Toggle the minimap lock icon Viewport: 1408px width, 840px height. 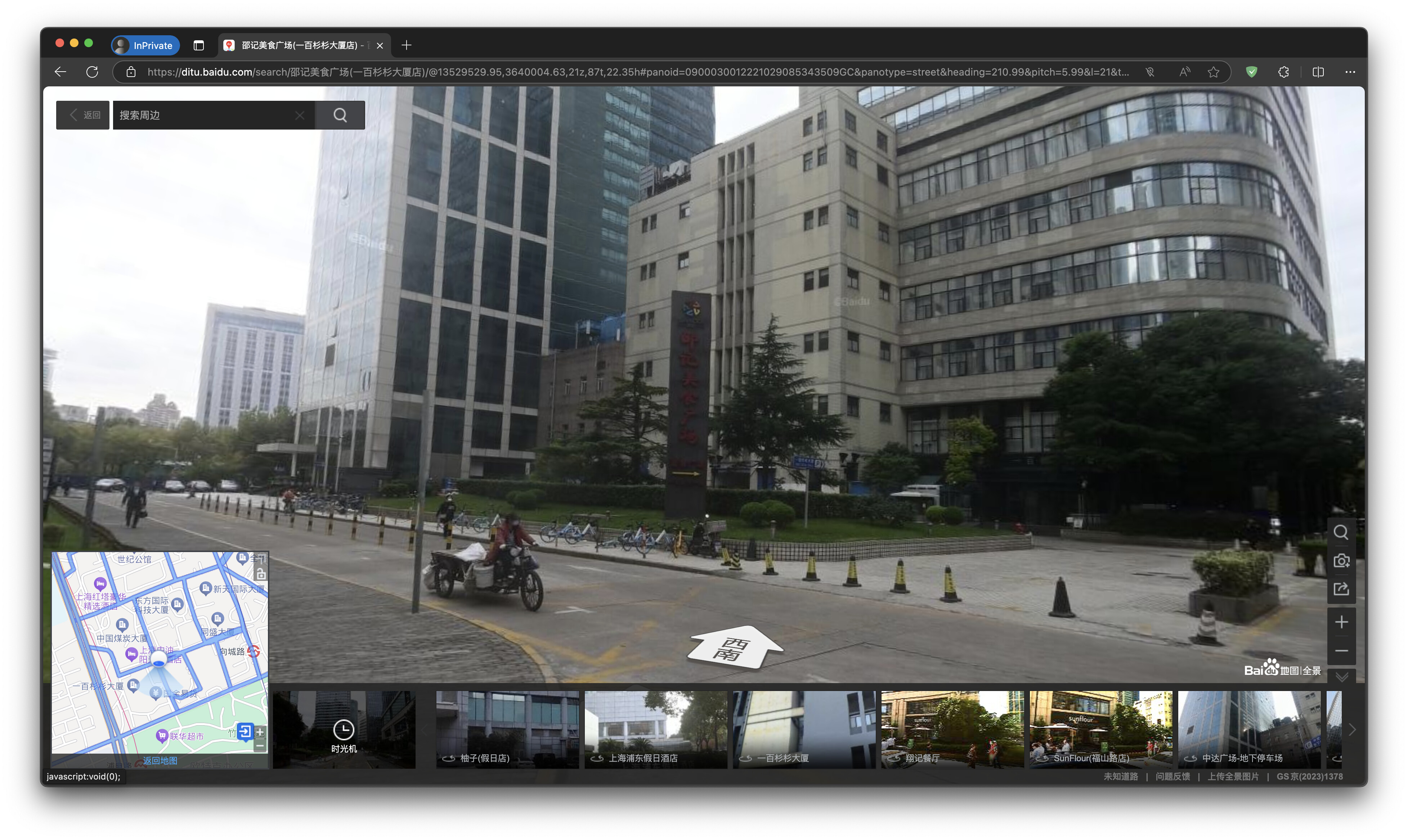click(x=260, y=574)
